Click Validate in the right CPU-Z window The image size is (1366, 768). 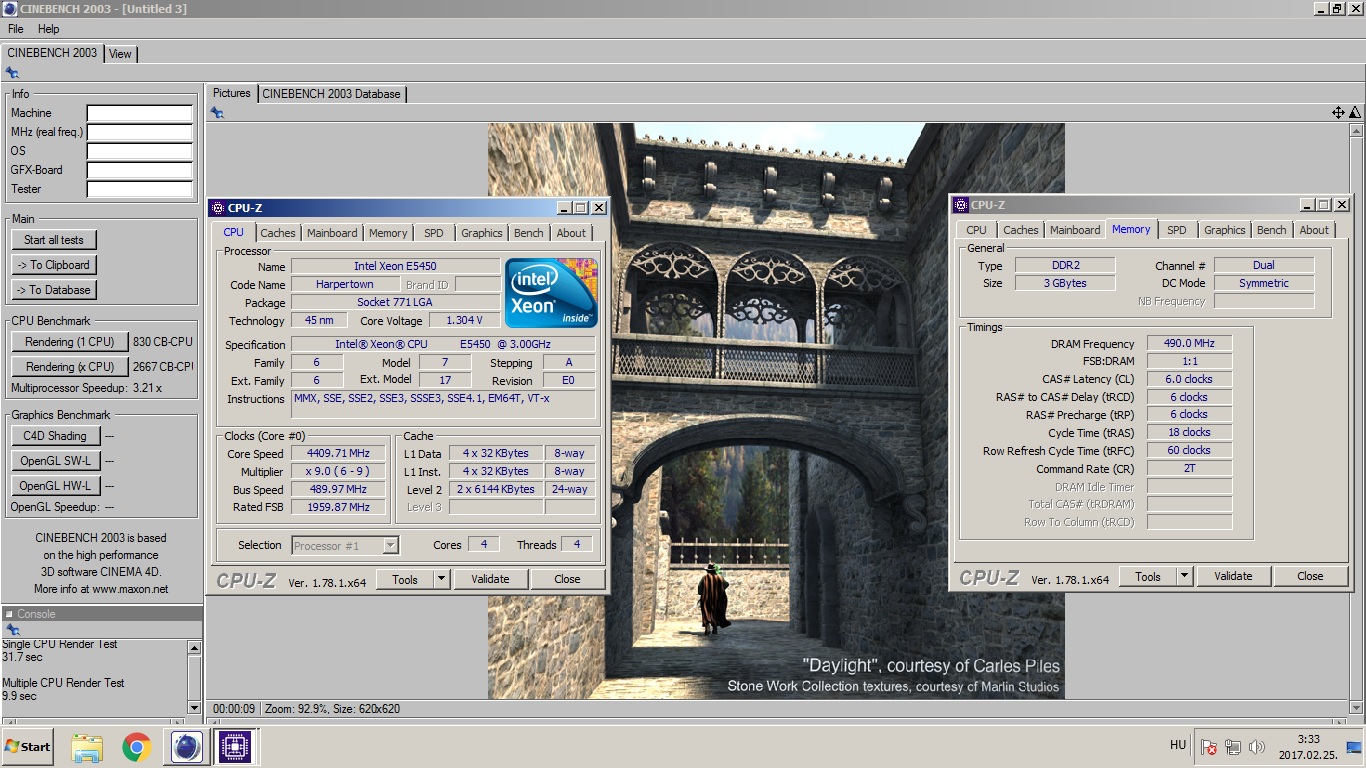tap(1233, 576)
